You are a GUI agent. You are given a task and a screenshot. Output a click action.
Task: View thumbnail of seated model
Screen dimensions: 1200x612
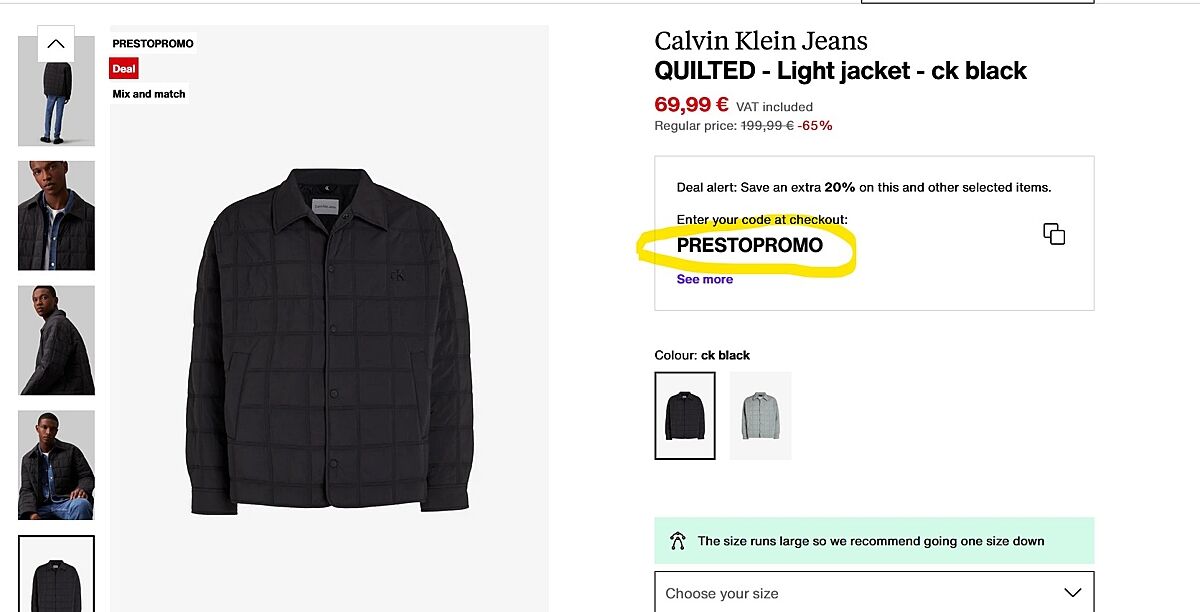[56, 465]
